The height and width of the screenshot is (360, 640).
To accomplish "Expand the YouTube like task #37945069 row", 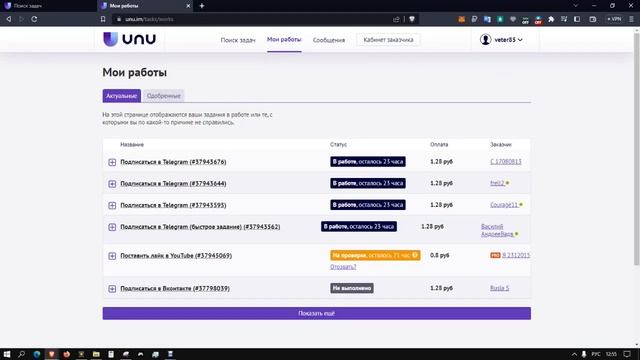I will 112,256.
